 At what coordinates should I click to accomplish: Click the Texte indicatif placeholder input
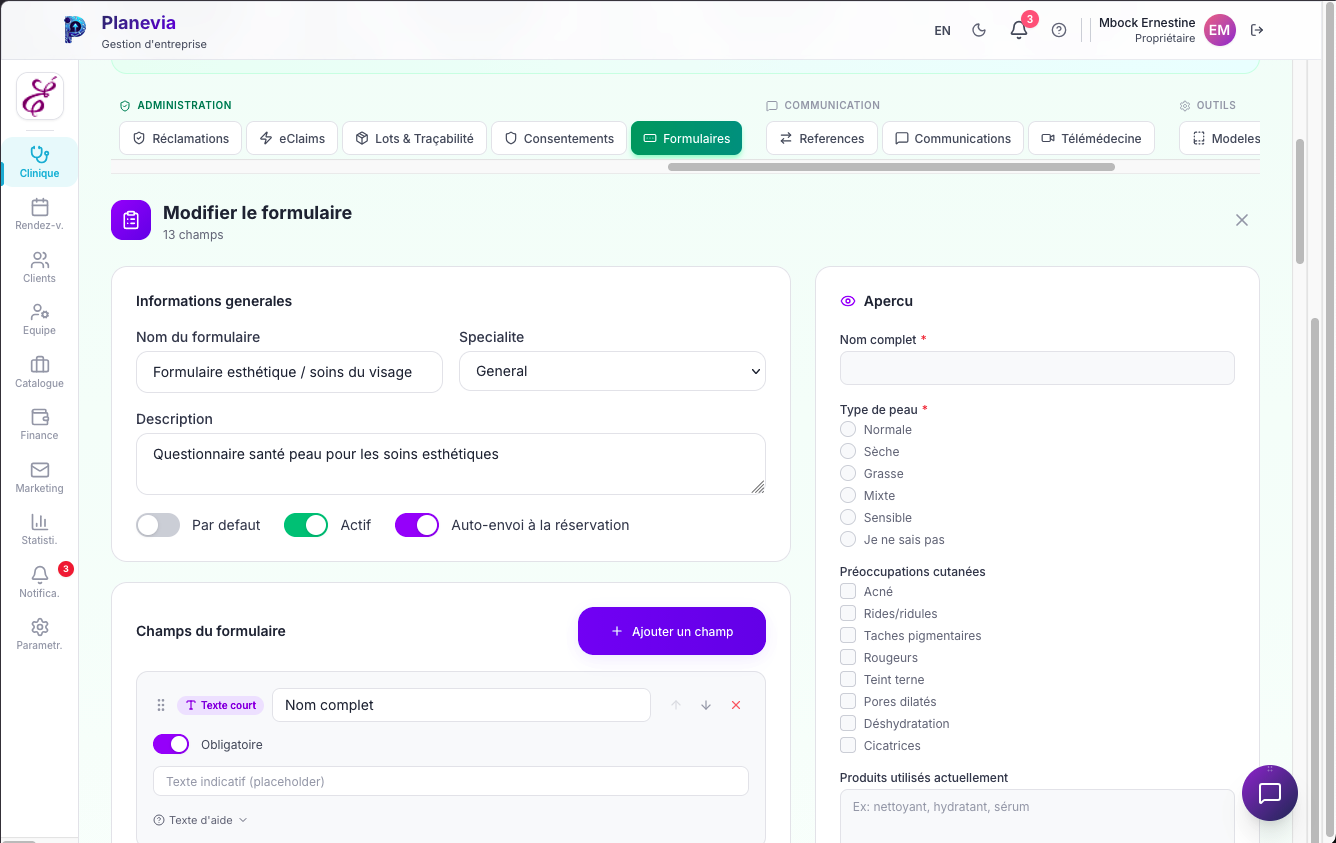click(451, 781)
